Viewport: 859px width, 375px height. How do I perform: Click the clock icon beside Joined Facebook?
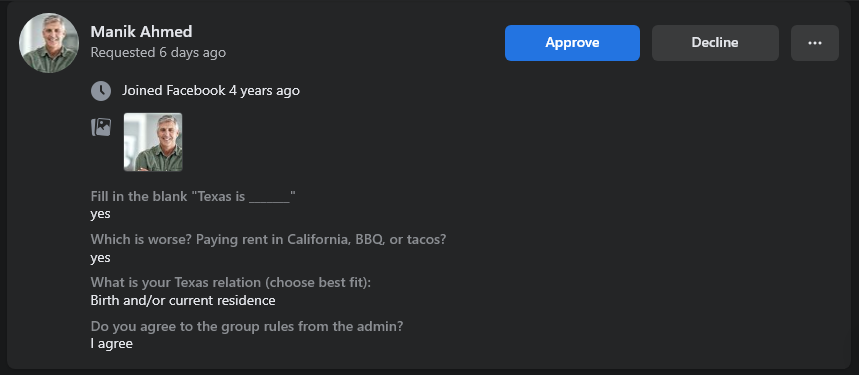[x=101, y=90]
